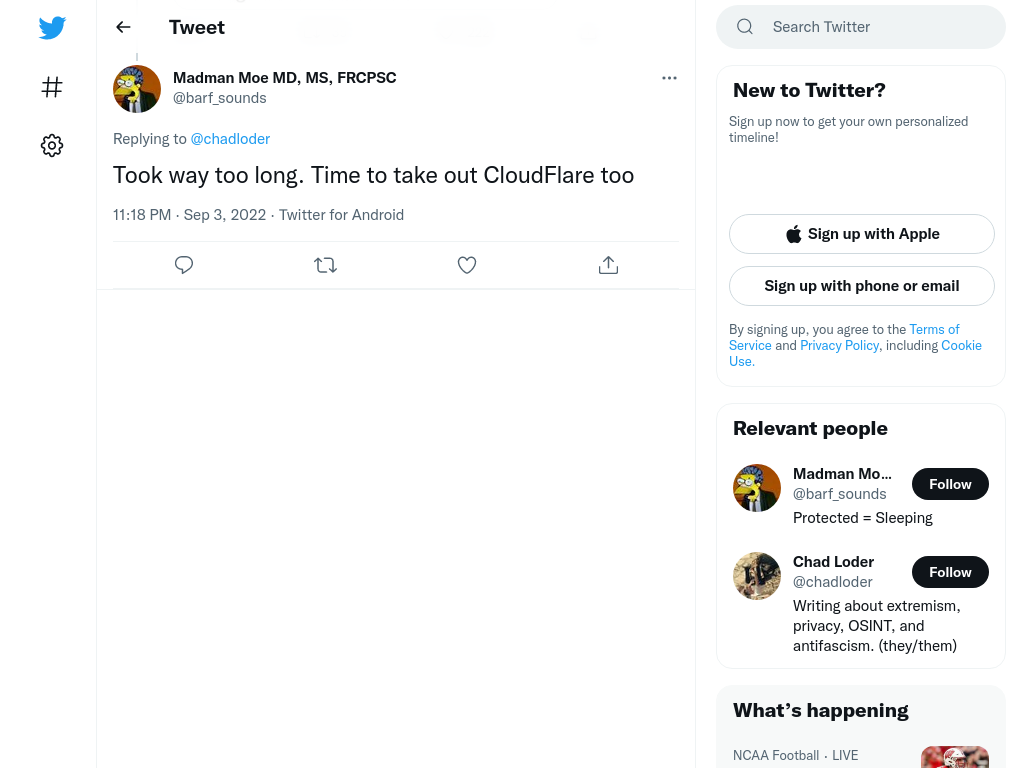Image resolution: width=1024 pixels, height=768 pixels.
Task: Follow Madman Moe @barf_sounds
Action: pos(950,484)
